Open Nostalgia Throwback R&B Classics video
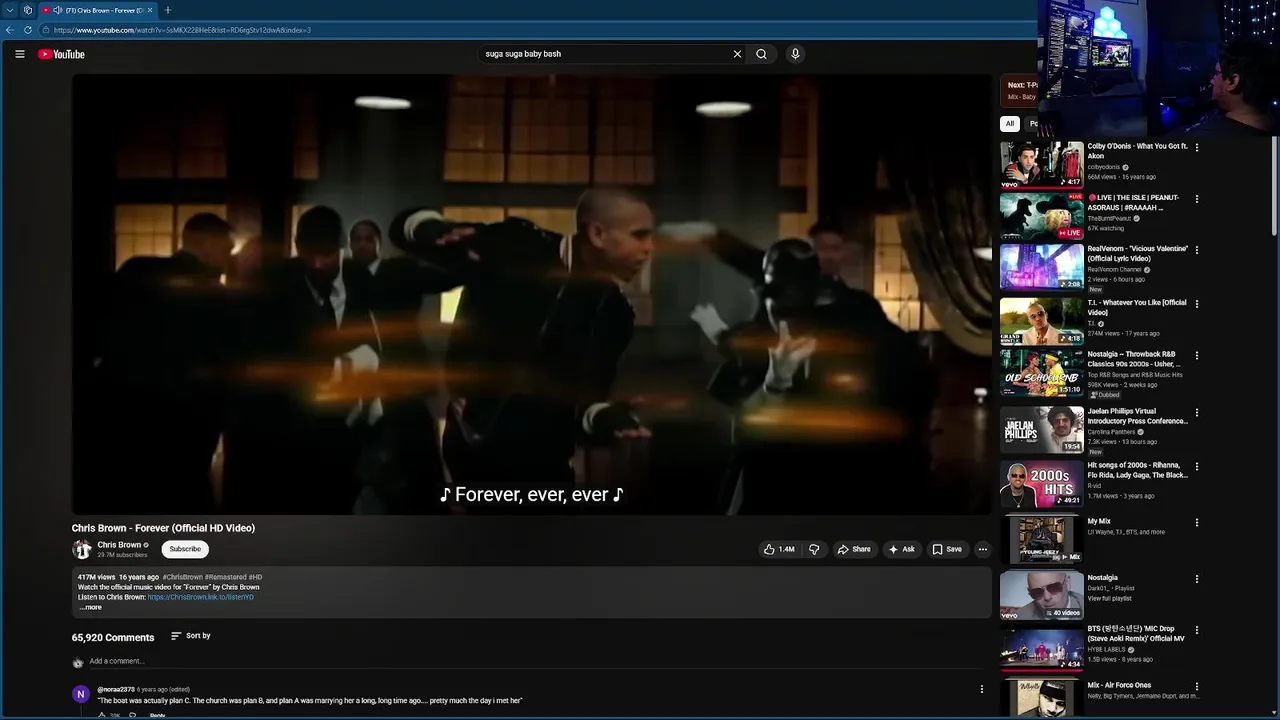This screenshot has height=720, width=1280. click(x=1041, y=372)
